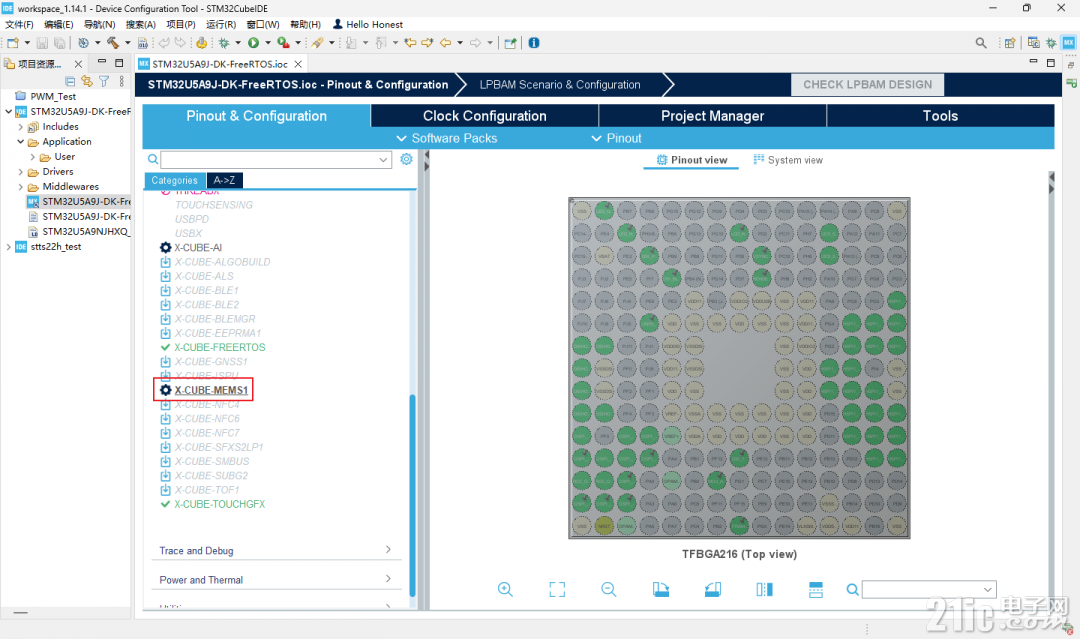Image resolution: width=1080 pixels, height=639 pixels.
Task: Zoom in on the pinout view
Action: pos(505,589)
